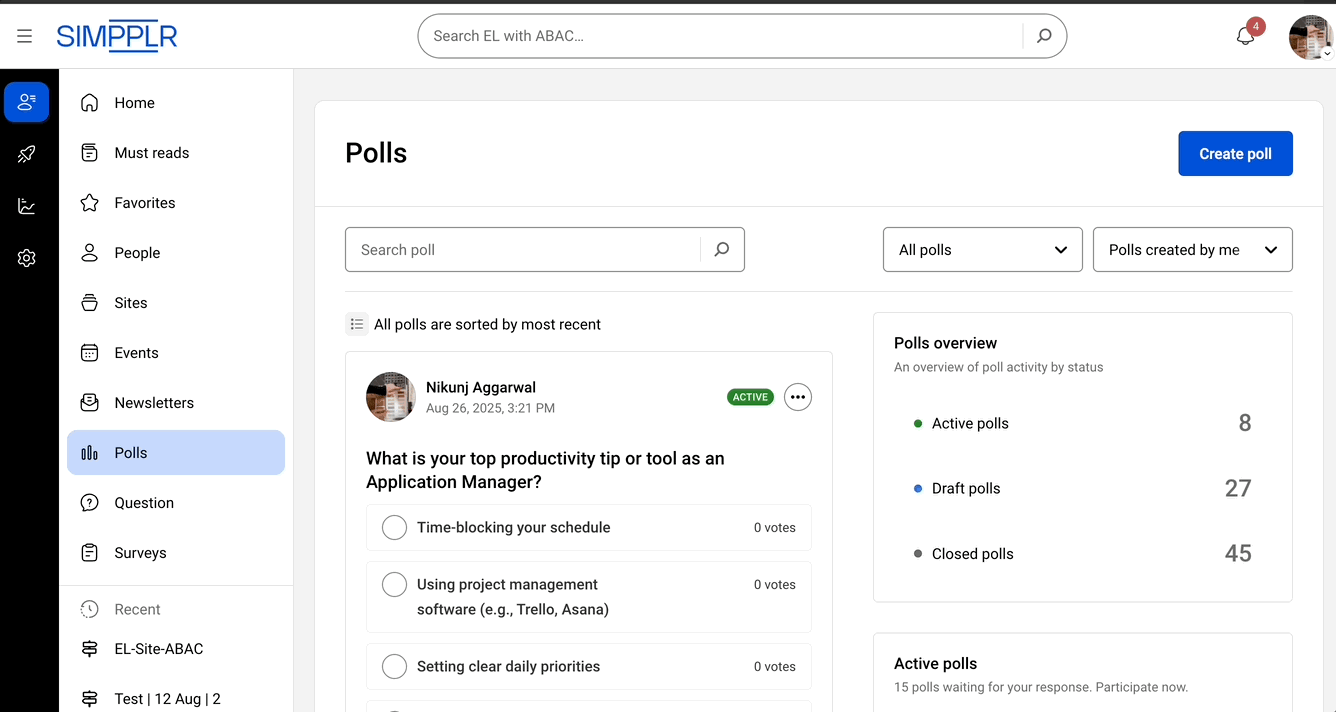Navigate to Must reads
Screen dimensions: 1336x712
[x=150, y=152]
